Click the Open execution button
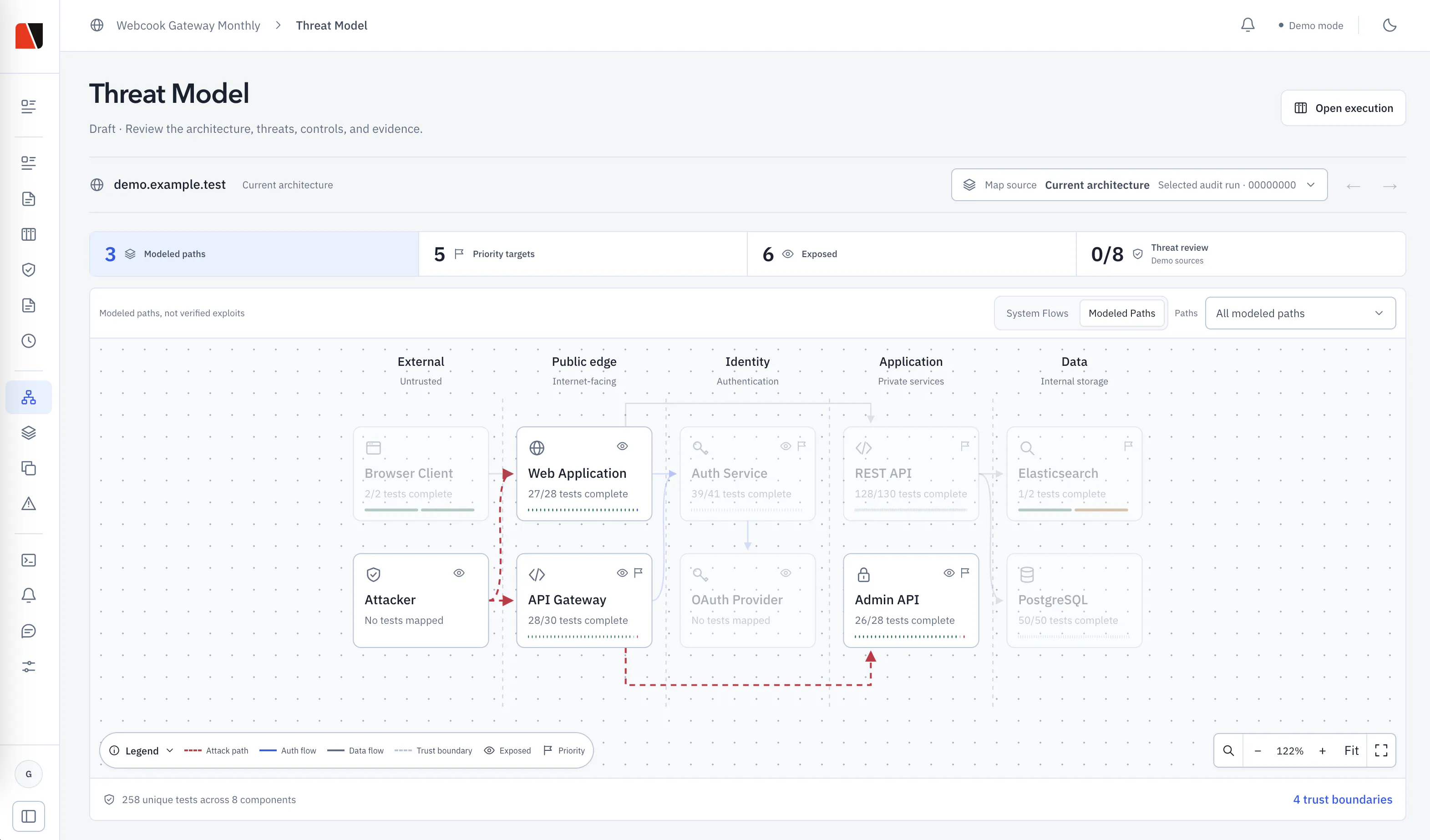This screenshot has width=1430, height=840. (1343, 108)
